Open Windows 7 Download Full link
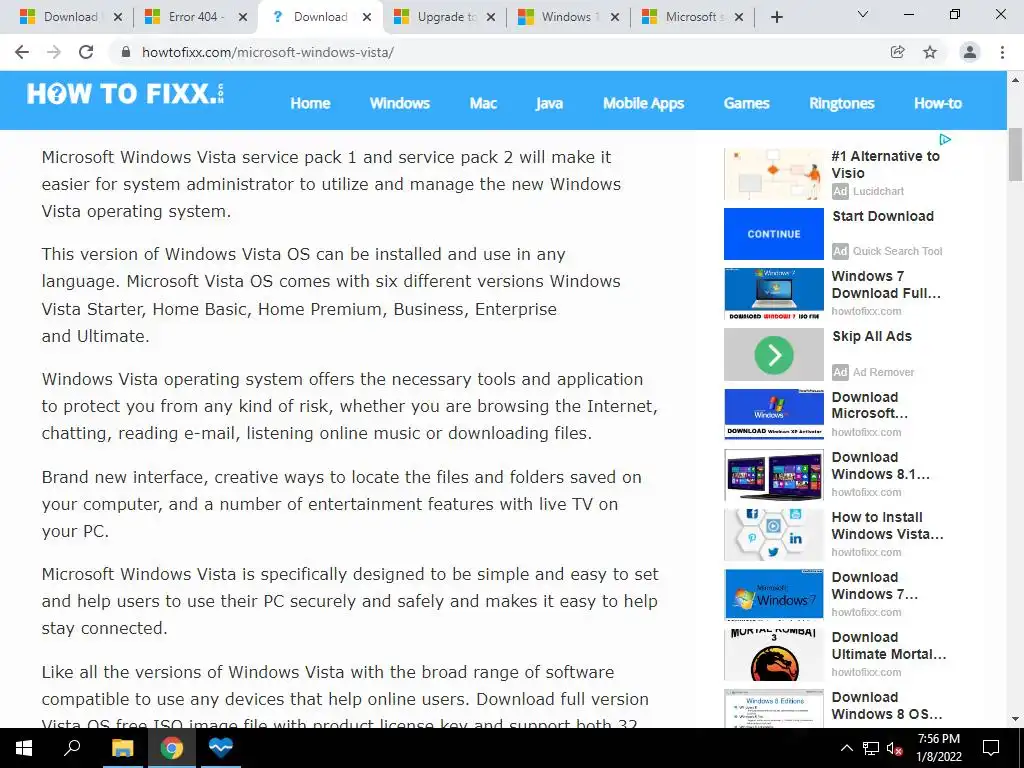This screenshot has width=1024, height=768. pyautogui.click(x=886, y=285)
